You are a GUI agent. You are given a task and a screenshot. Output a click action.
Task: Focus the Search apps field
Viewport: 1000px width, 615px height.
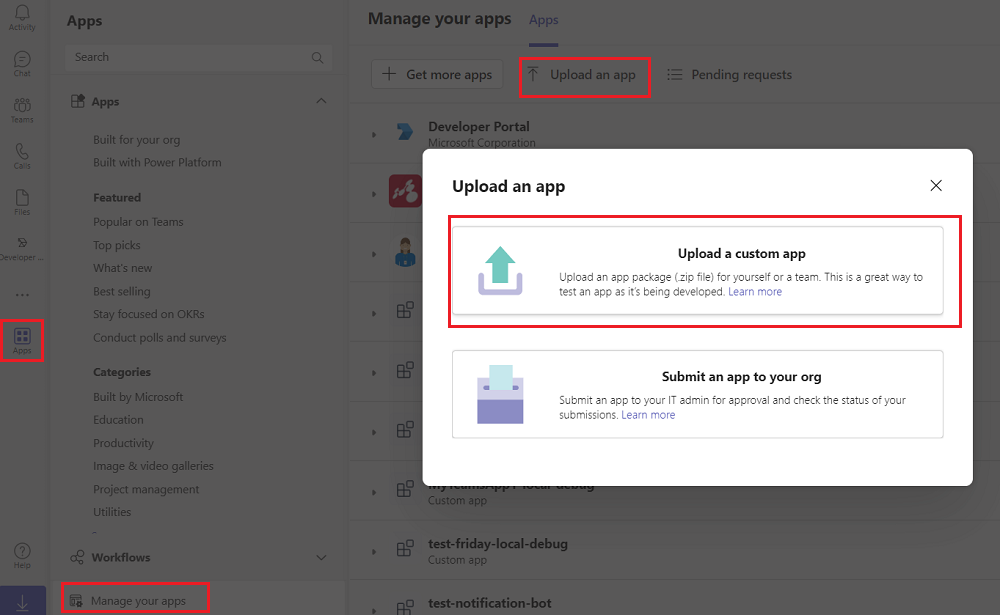click(198, 57)
